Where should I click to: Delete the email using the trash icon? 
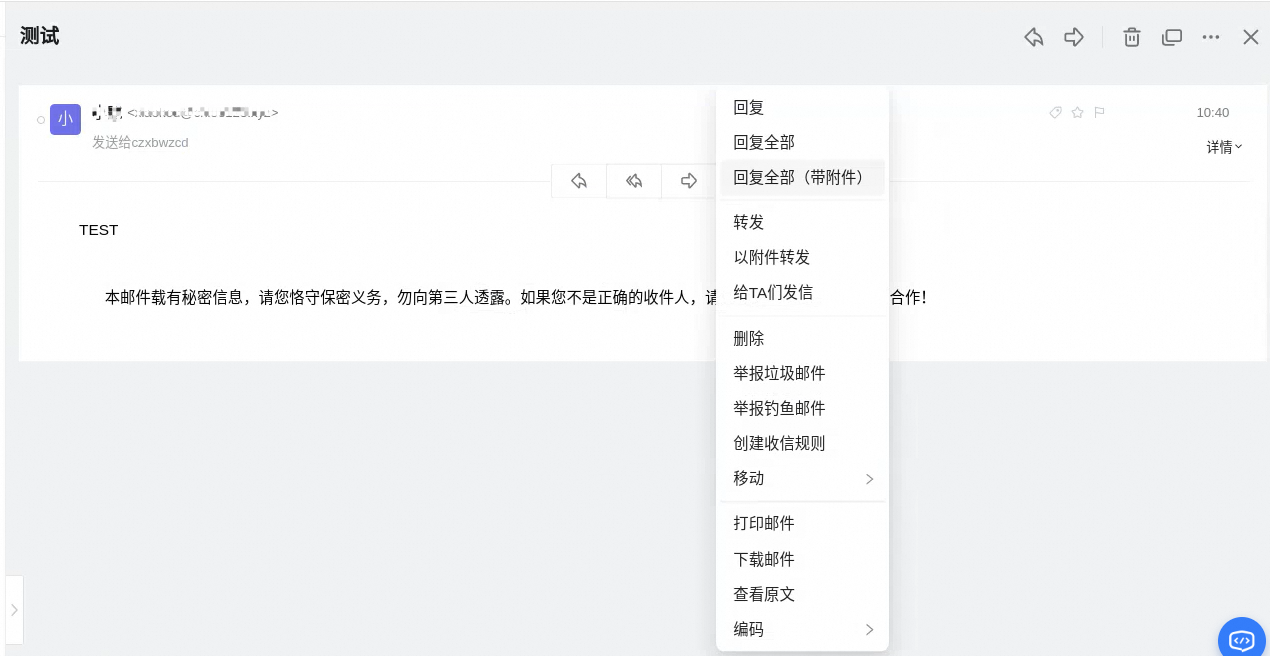(1131, 37)
